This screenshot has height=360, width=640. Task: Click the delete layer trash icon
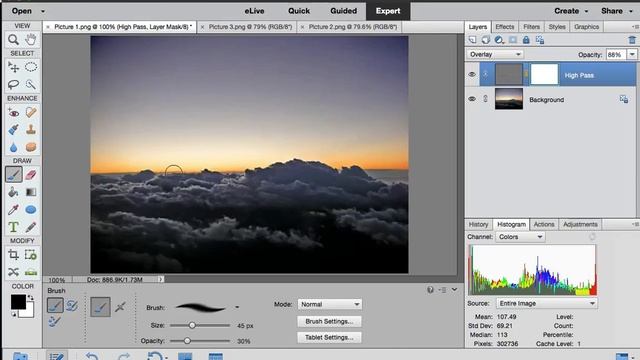pyautogui.click(x=632, y=40)
